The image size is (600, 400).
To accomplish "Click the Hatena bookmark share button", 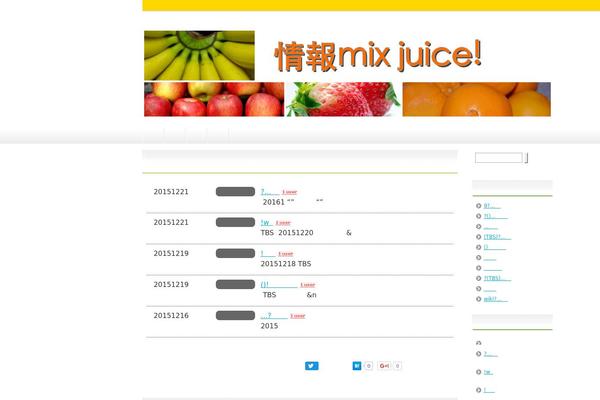I will tap(357, 366).
